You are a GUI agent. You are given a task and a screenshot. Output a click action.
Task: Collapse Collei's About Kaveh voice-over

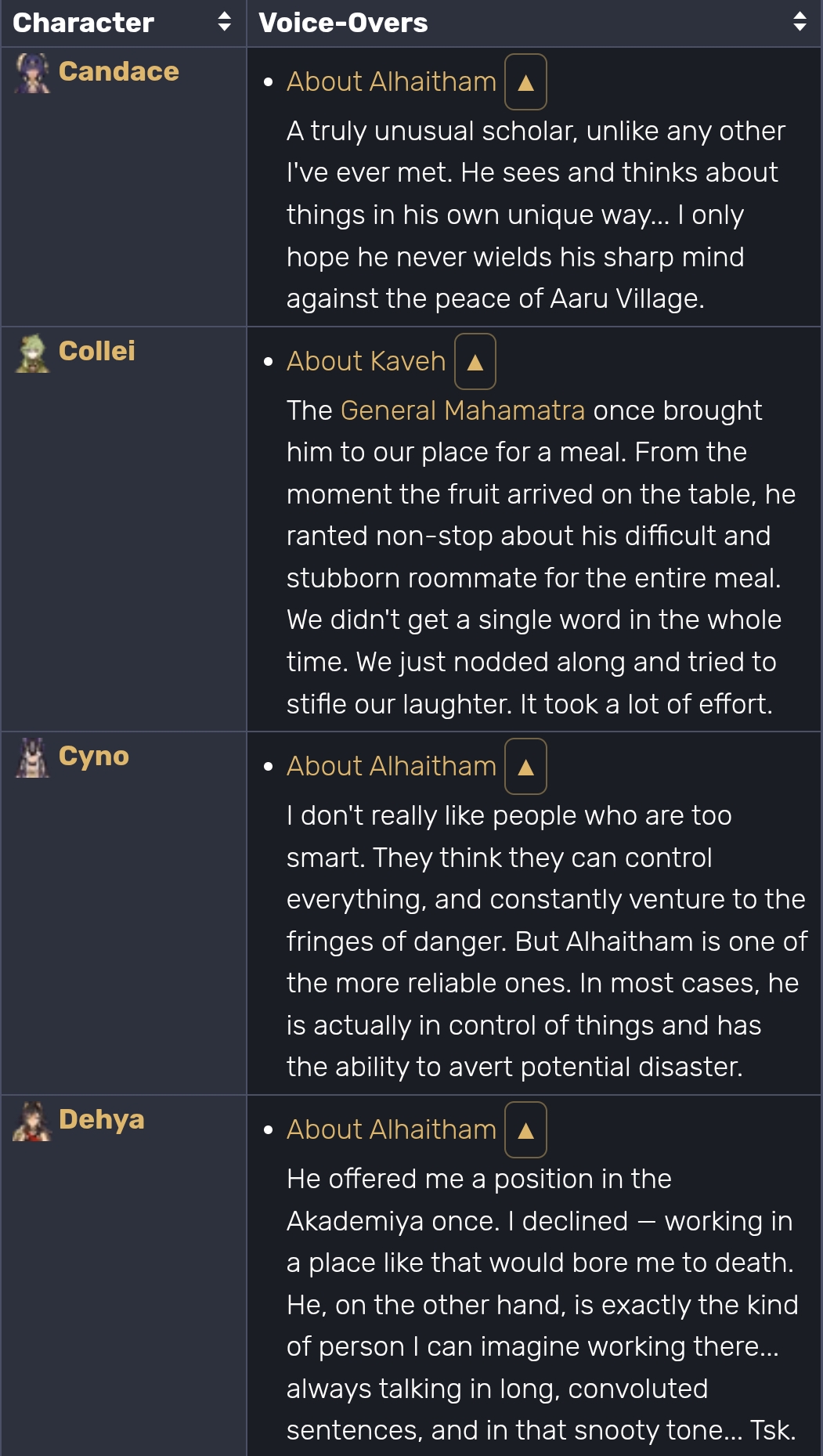tap(475, 362)
